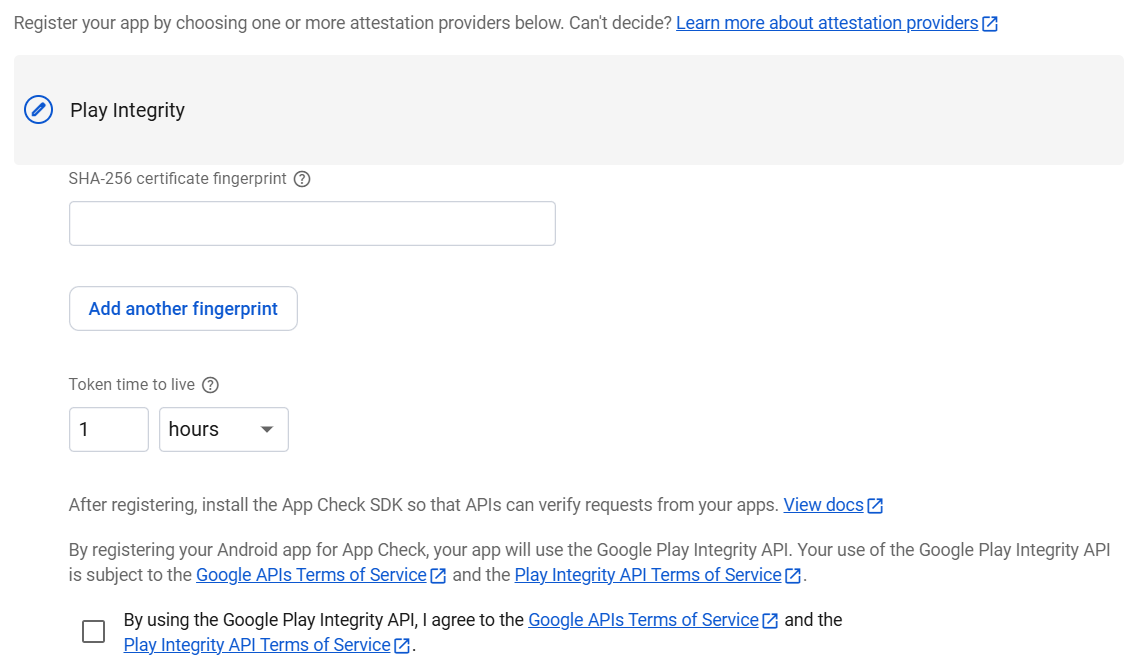Open Google APIs Terms of Service link in paragraph

(x=311, y=575)
